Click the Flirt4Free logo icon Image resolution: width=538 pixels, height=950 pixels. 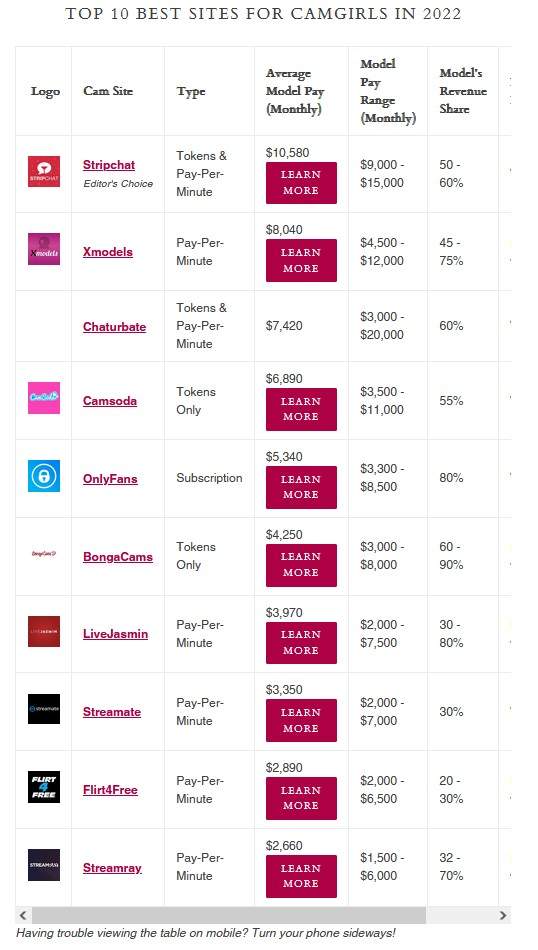click(44, 787)
